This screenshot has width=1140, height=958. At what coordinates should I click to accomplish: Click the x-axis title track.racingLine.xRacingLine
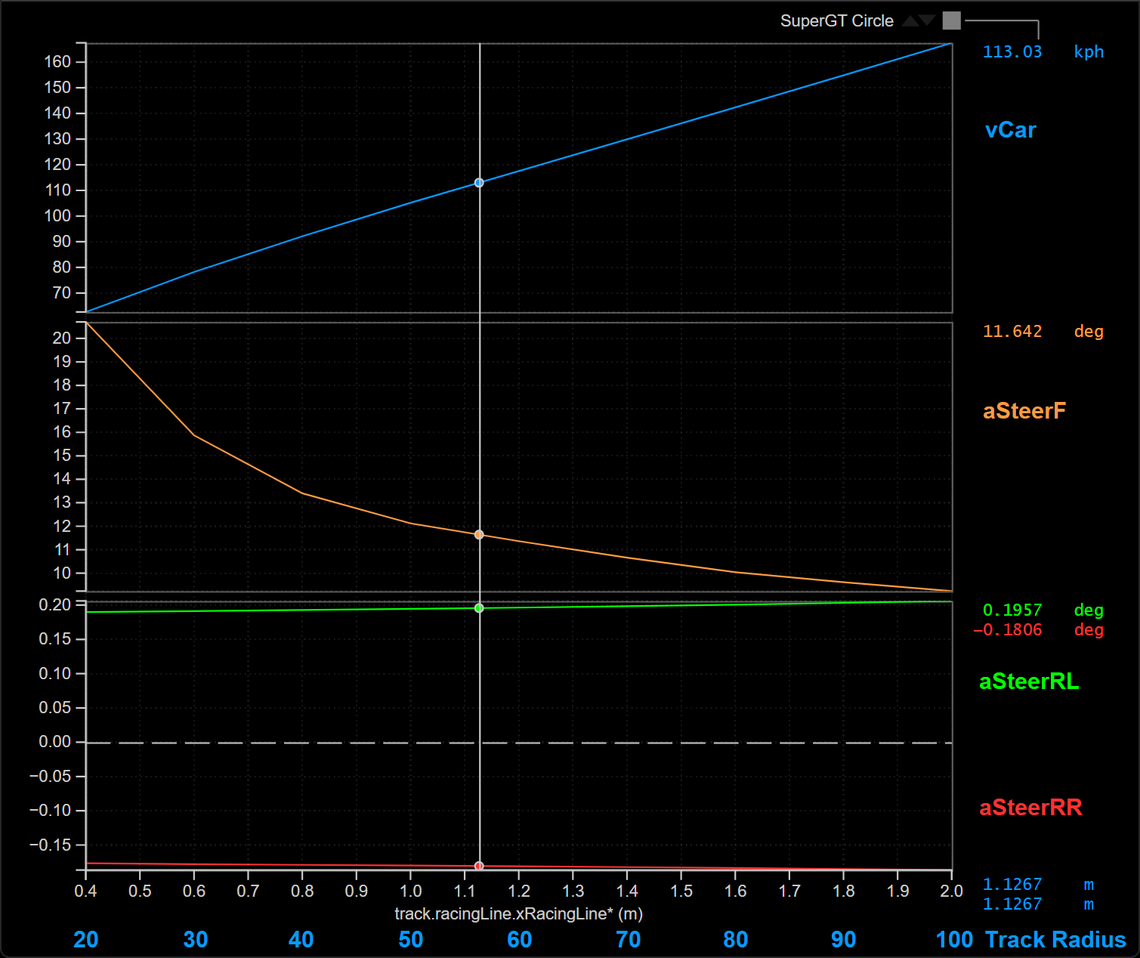(x=518, y=914)
